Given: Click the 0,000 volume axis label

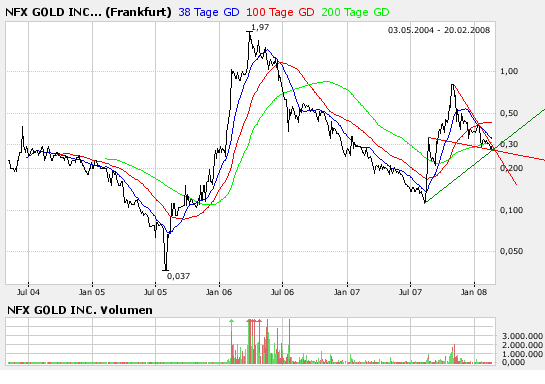Looking at the screenshot, I should (x=514, y=362).
